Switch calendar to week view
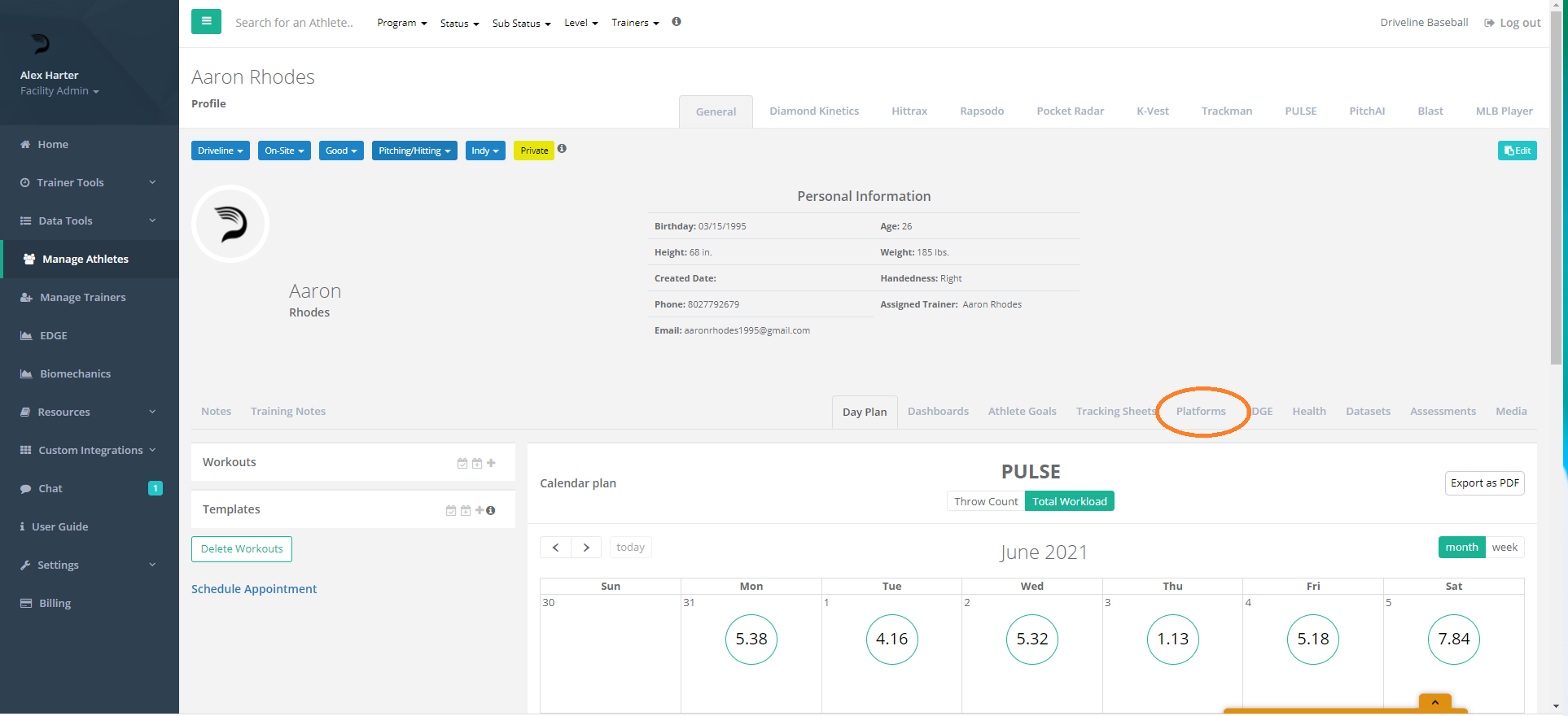 tap(1504, 548)
